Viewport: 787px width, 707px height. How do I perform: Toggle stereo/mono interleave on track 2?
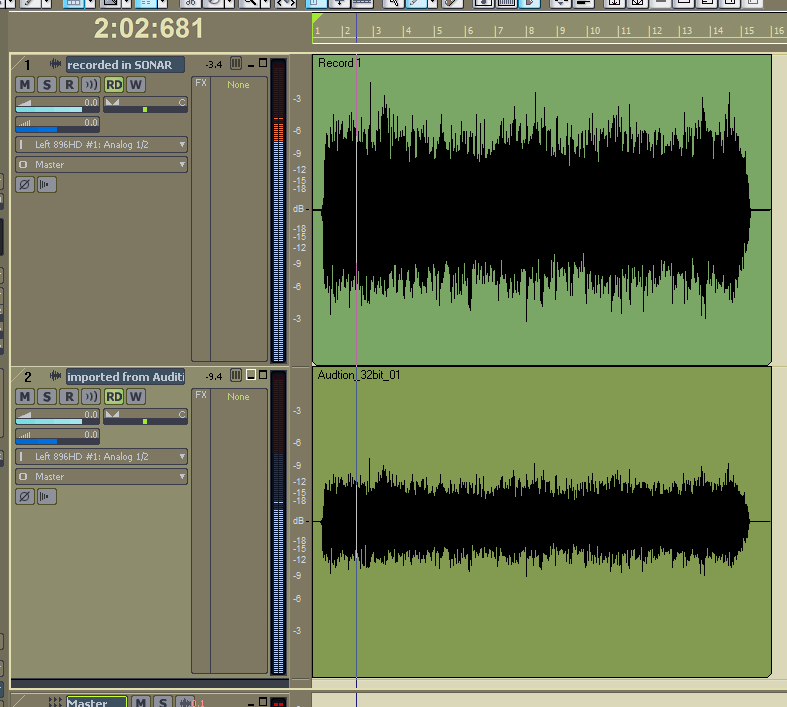pyautogui.click(x=47, y=496)
